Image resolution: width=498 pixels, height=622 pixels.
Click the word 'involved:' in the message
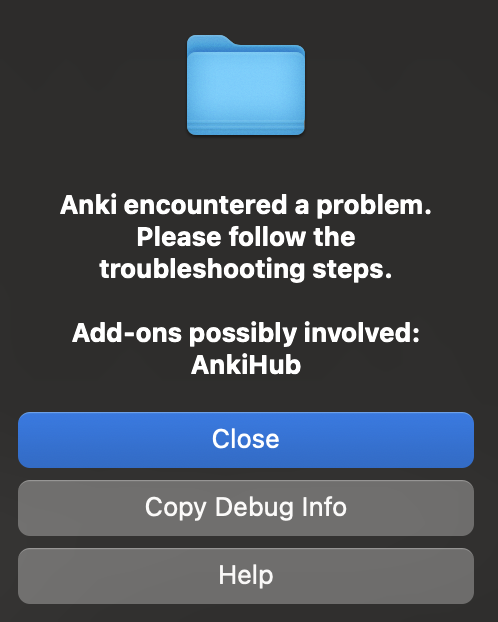(x=361, y=332)
